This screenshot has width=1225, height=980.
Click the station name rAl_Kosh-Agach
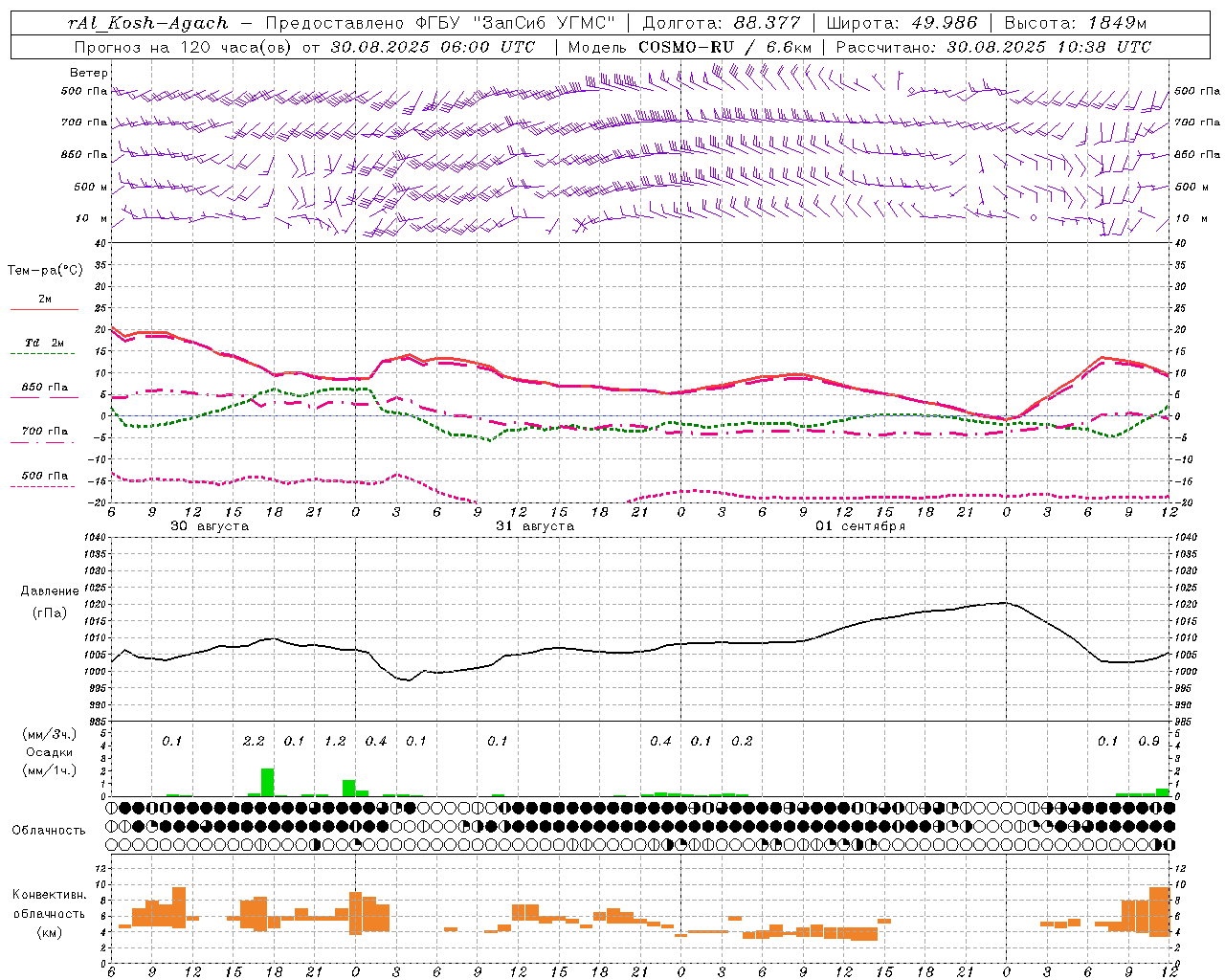(148, 23)
